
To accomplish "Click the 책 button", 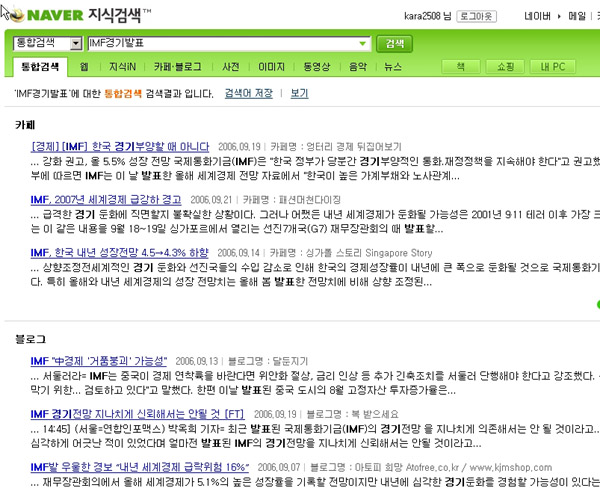I will [461, 67].
